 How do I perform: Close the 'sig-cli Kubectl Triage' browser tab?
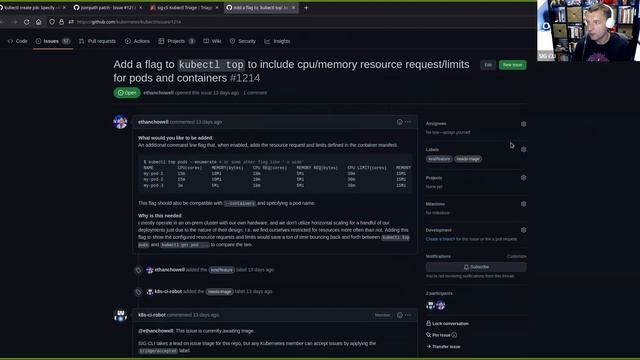[x=217, y=8]
